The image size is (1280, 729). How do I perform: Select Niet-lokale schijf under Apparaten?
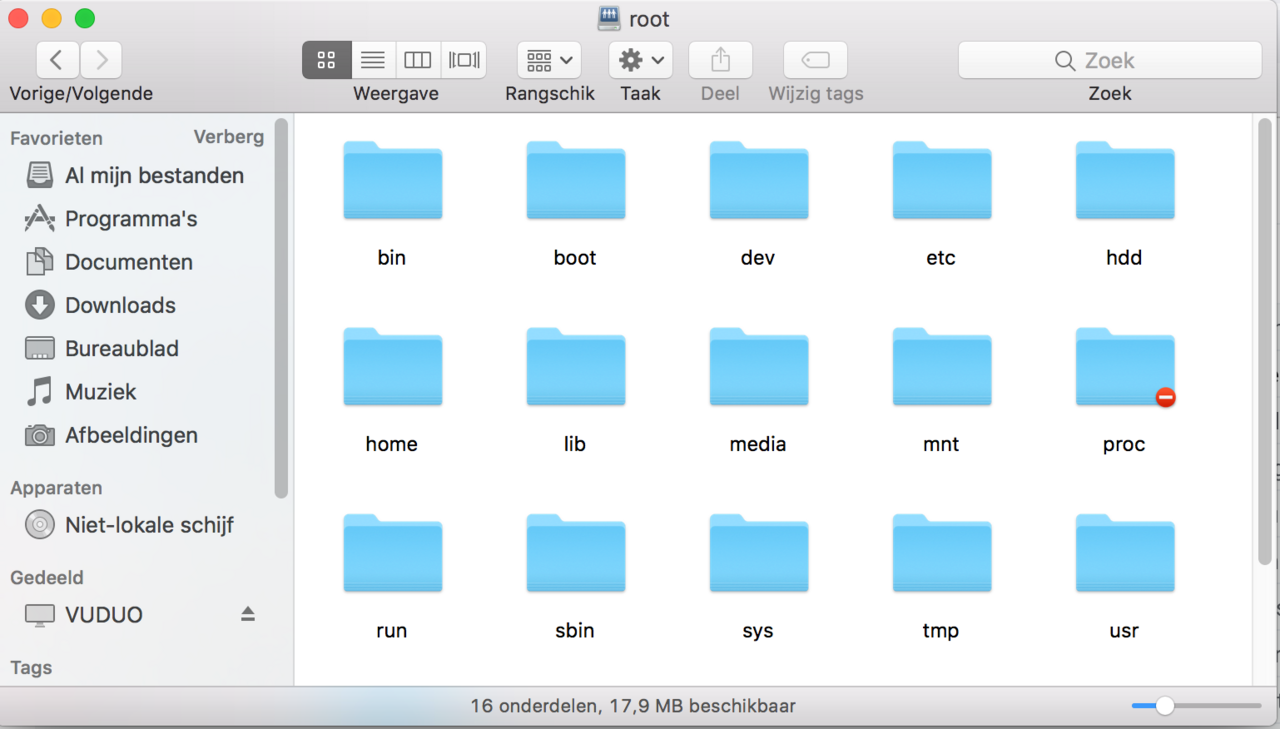click(149, 525)
